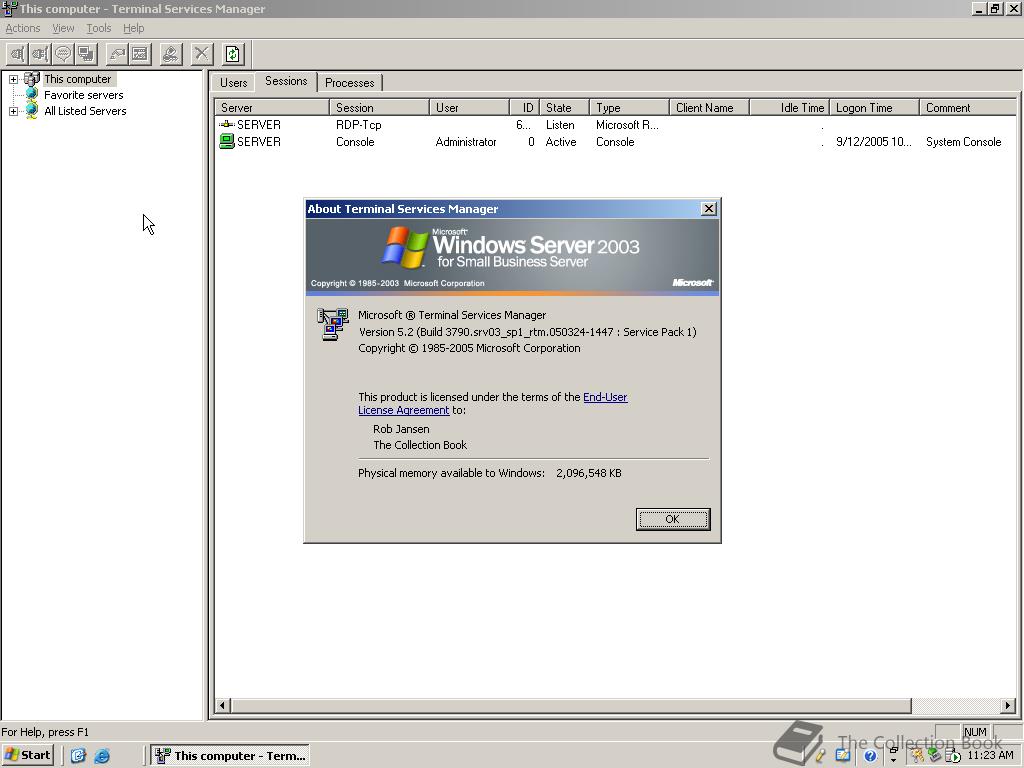Image resolution: width=1024 pixels, height=768 pixels.
Task: Click the RDP-Tcp listener SERVER row icon
Action: coord(227,124)
